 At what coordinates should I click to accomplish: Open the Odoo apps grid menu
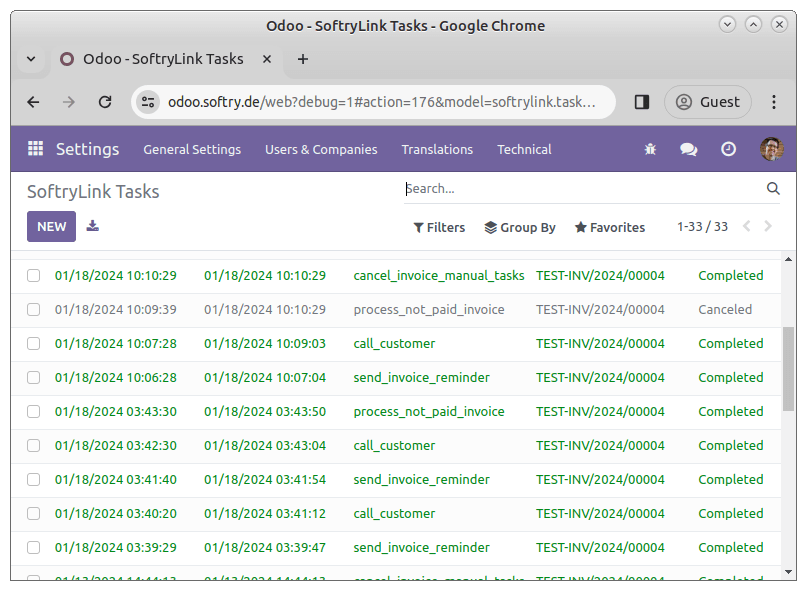pos(35,149)
